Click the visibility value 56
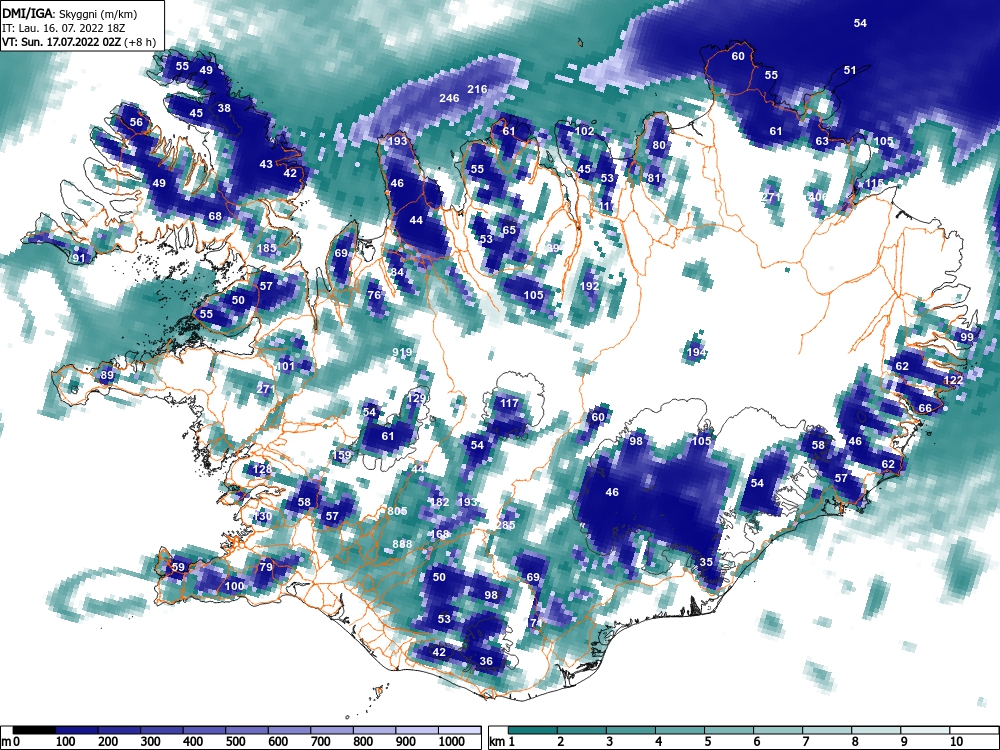 tap(136, 122)
